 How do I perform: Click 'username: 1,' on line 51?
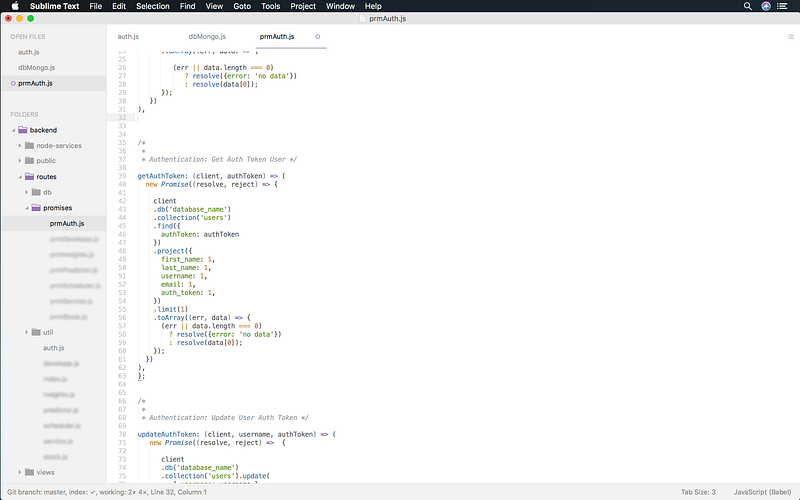coord(184,276)
